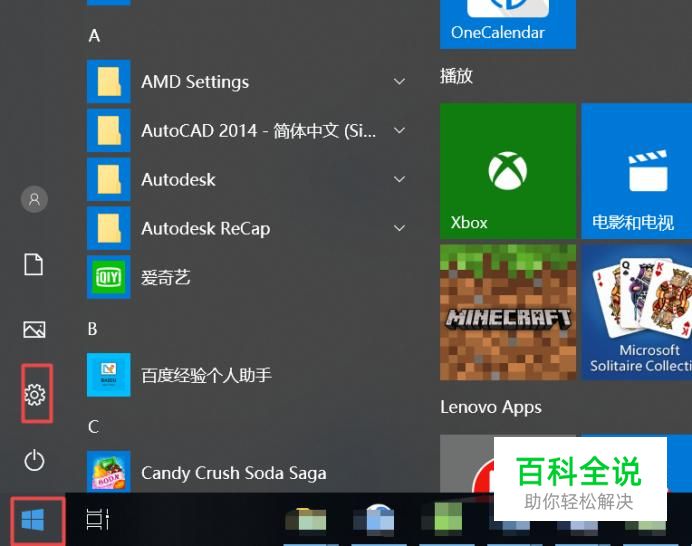The image size is (692, 546).
Task: Click the Lenovo Apps group title
Action: tap(491, 407)
